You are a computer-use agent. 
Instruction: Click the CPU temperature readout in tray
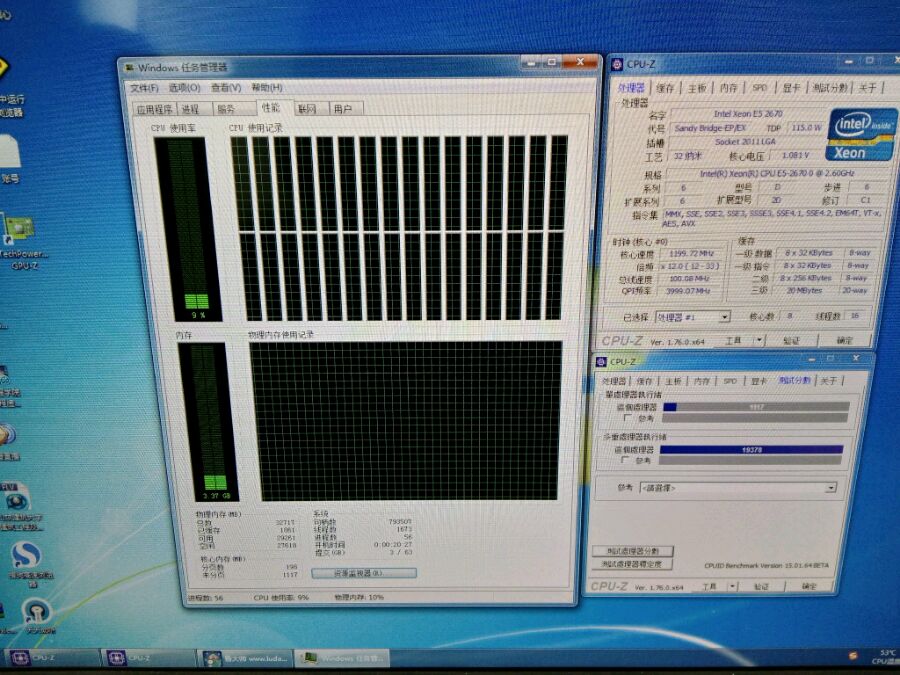click(x=886, y=657)
